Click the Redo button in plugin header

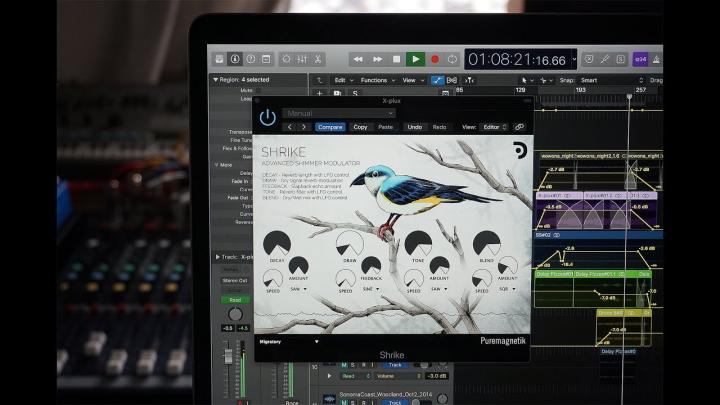(439, 127)
